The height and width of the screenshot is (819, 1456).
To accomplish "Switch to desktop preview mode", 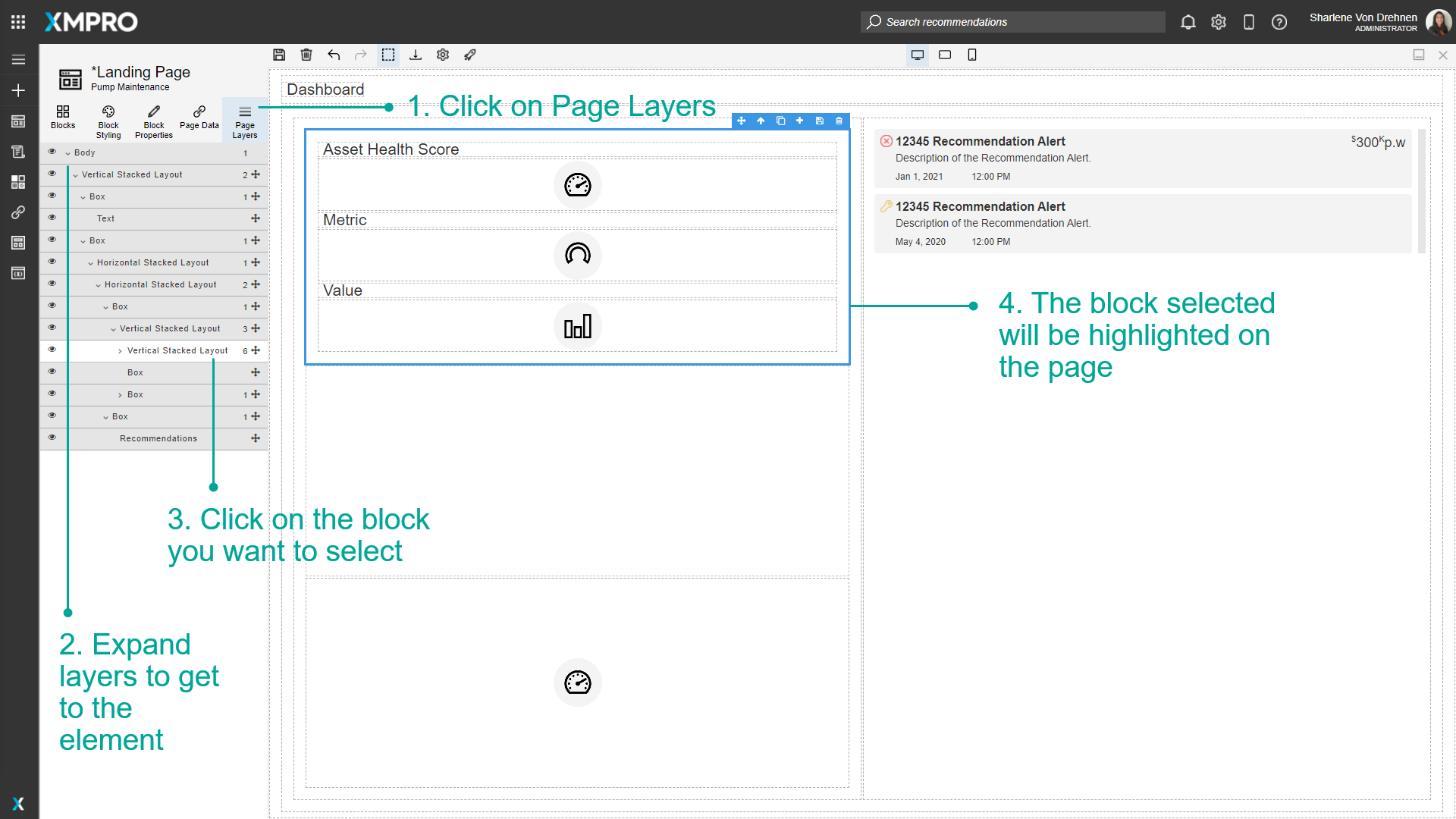I will click(x=918, y=55).
